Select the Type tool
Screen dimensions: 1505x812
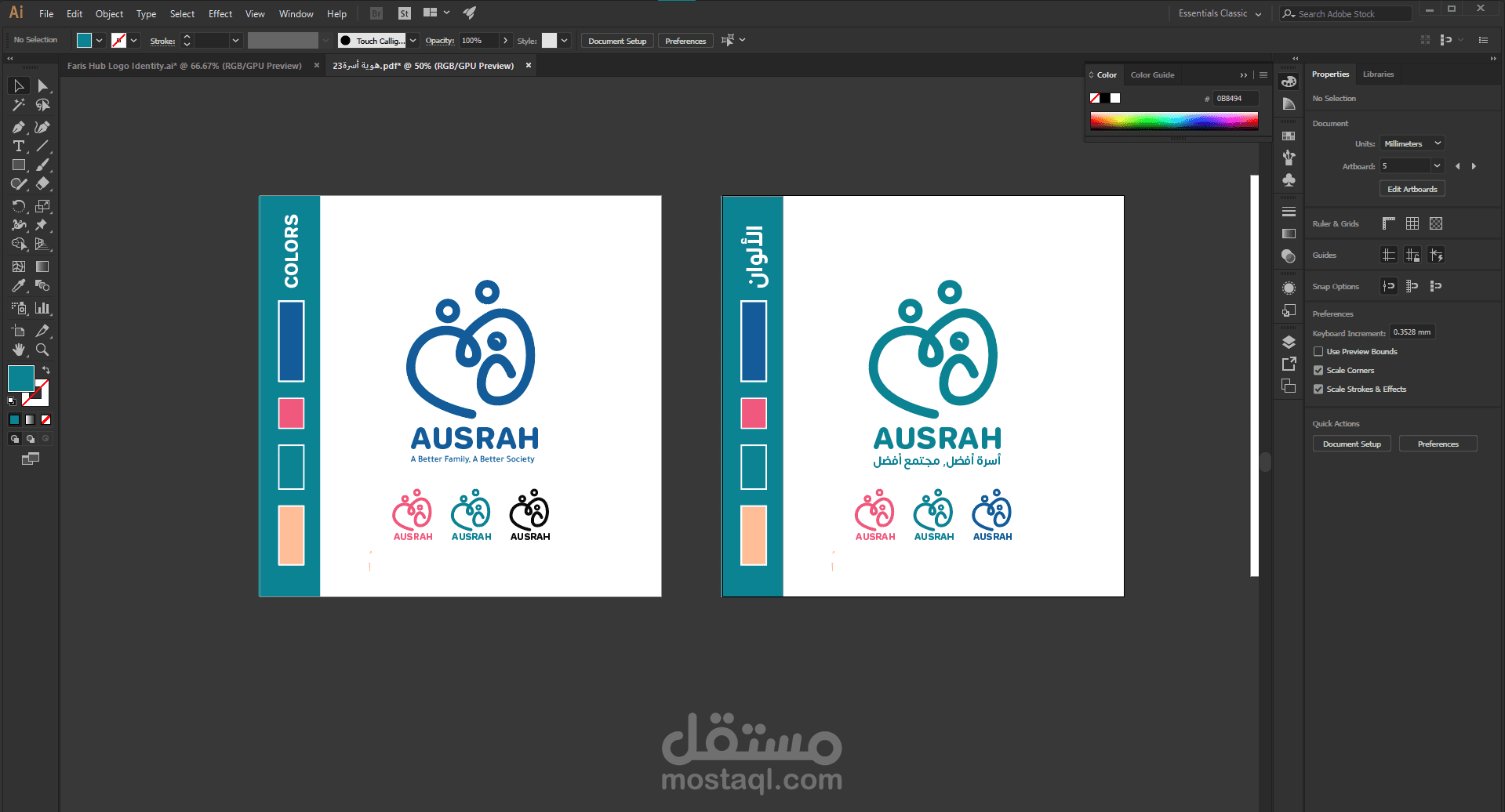[x=19, y=146]
